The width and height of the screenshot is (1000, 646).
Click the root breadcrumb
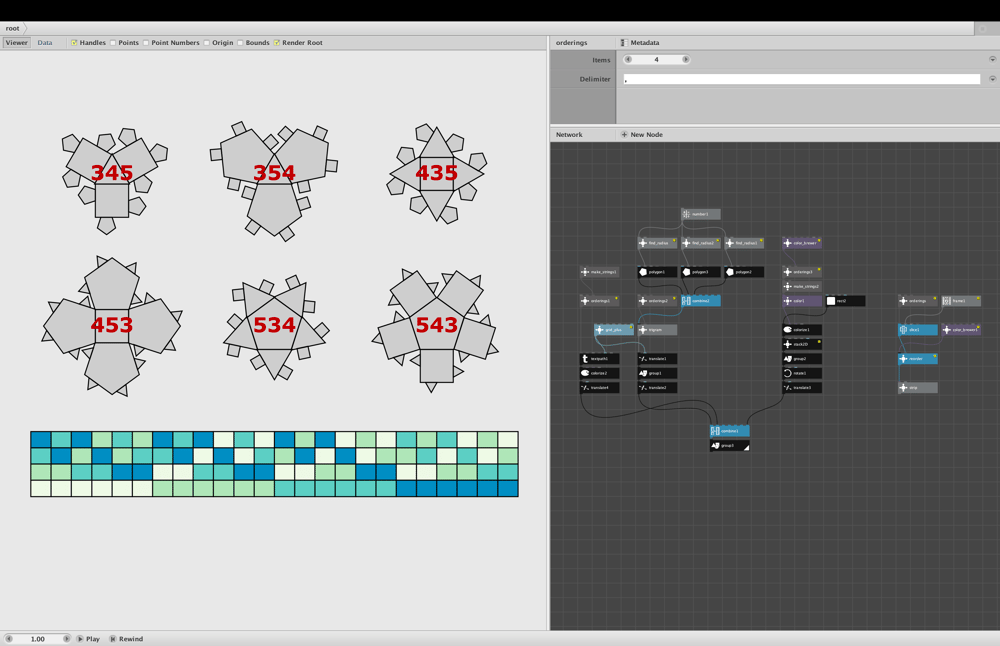click(13, 28)
